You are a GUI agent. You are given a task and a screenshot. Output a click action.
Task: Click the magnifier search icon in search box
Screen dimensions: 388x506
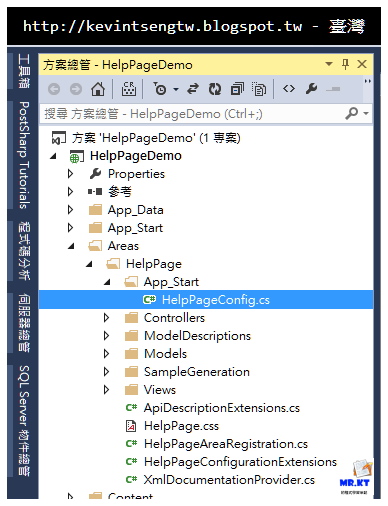[x=352, y=114]
